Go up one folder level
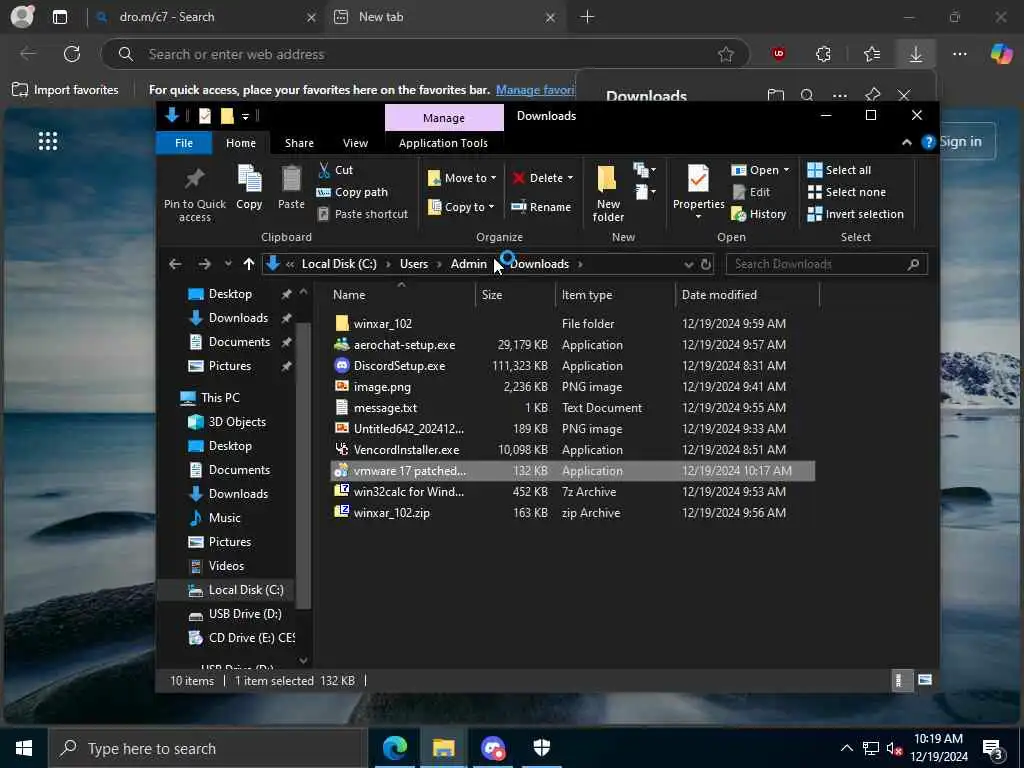Image resolution: width=1024 pixels, height=768 pixels. [x=248, y=264]
